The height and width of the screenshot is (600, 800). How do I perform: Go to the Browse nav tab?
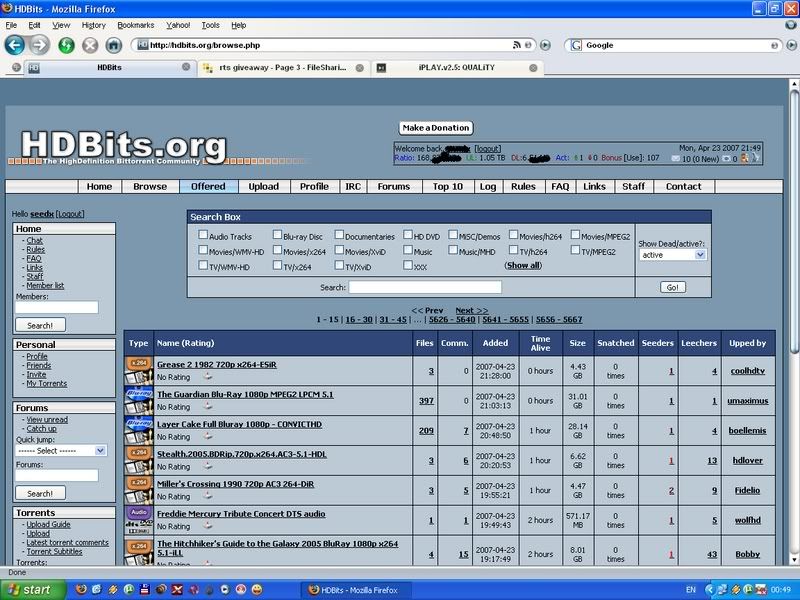click(x=150, y=187)
